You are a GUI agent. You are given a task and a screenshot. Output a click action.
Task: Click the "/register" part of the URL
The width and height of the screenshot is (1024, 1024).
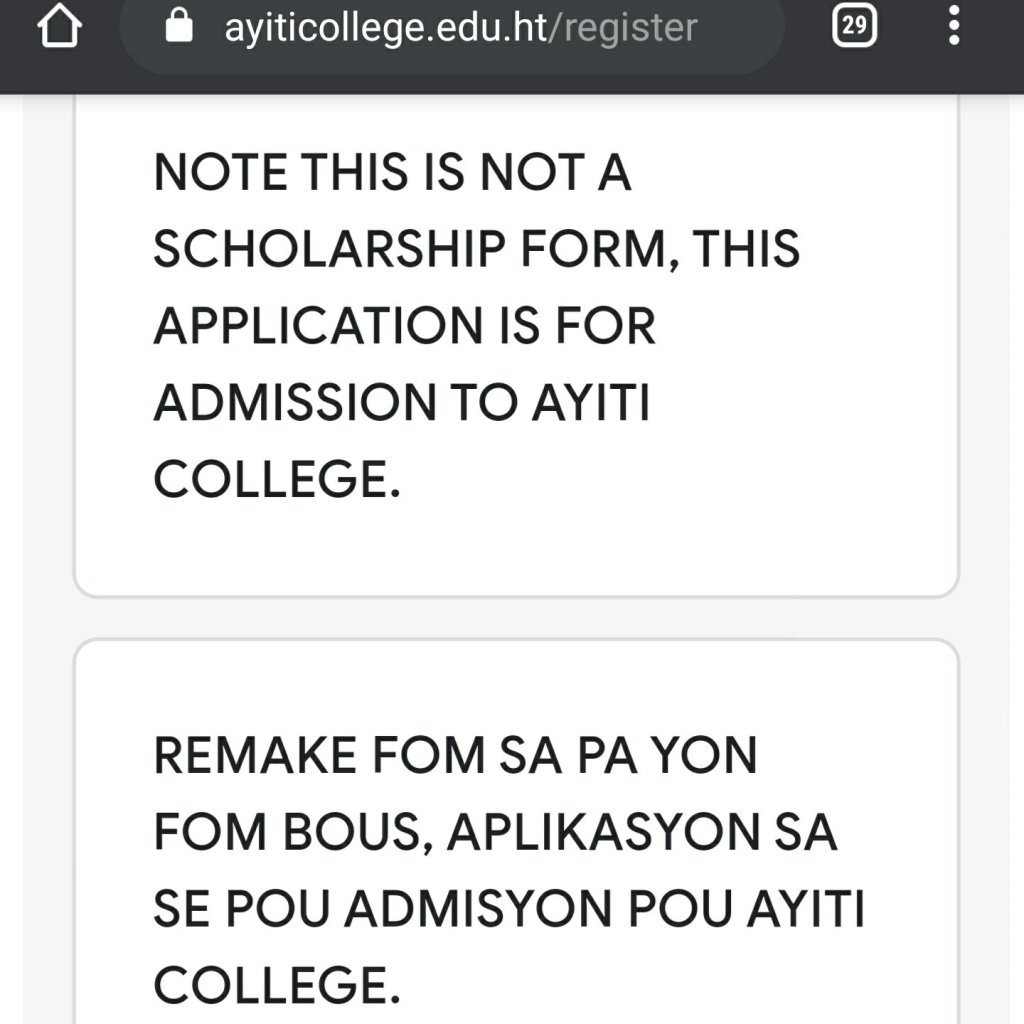tap(629, 28)
